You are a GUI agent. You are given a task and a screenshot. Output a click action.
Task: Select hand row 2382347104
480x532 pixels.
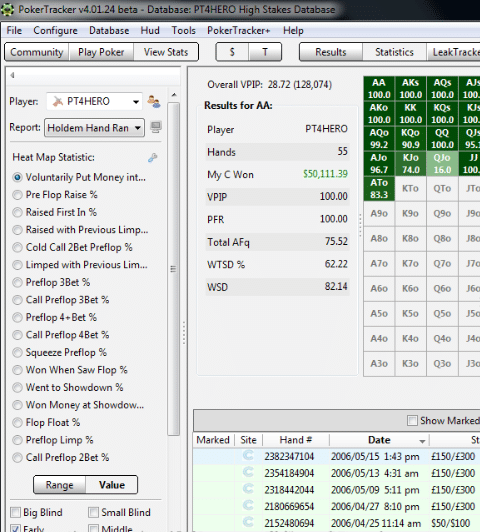click(x=336, y=456)
